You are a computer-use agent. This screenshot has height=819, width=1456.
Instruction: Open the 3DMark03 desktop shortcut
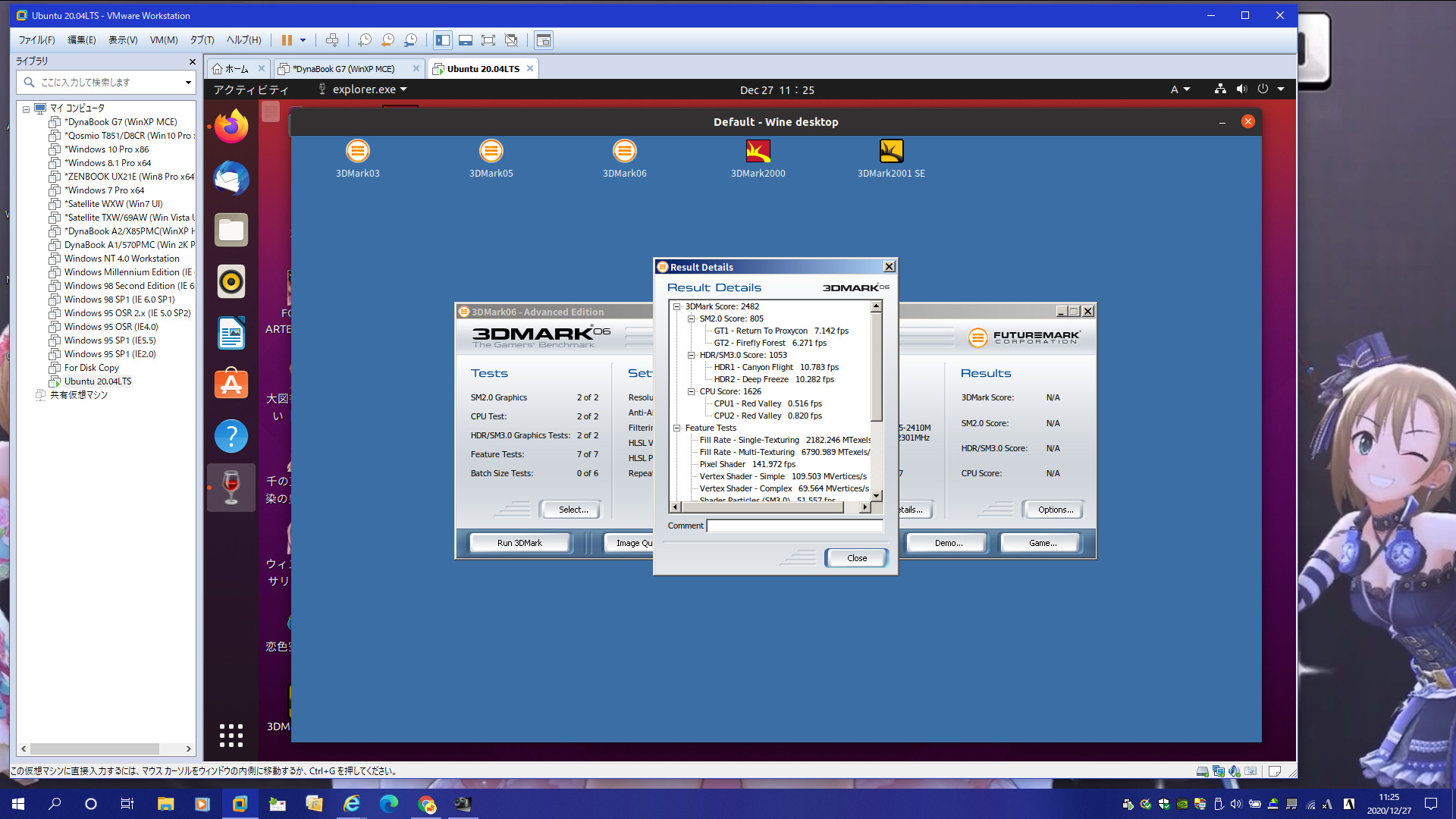point(358,158)
